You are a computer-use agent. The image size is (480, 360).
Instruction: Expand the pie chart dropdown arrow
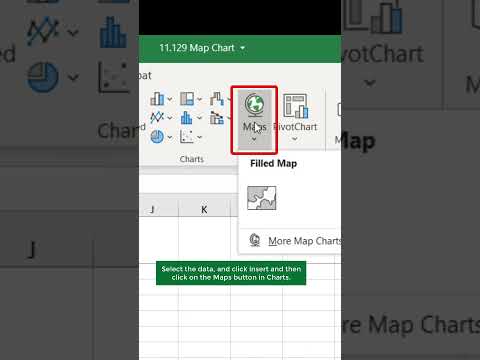coord(170,137)
